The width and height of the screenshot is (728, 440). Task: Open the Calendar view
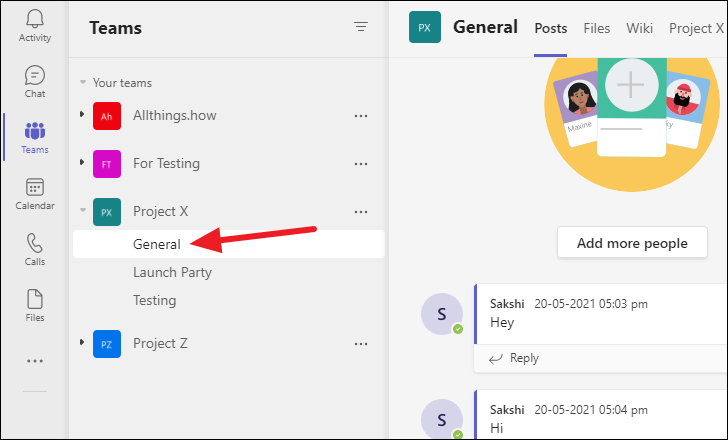click(x=35, y=194)
